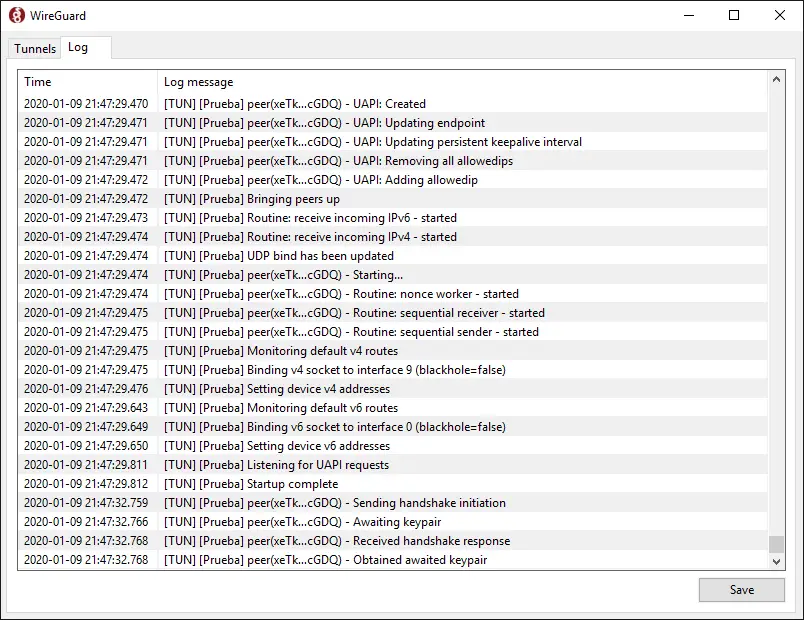Select 'Monitoring default v4 routes' row
804x620 pixels.
click(x=393, y=350)
